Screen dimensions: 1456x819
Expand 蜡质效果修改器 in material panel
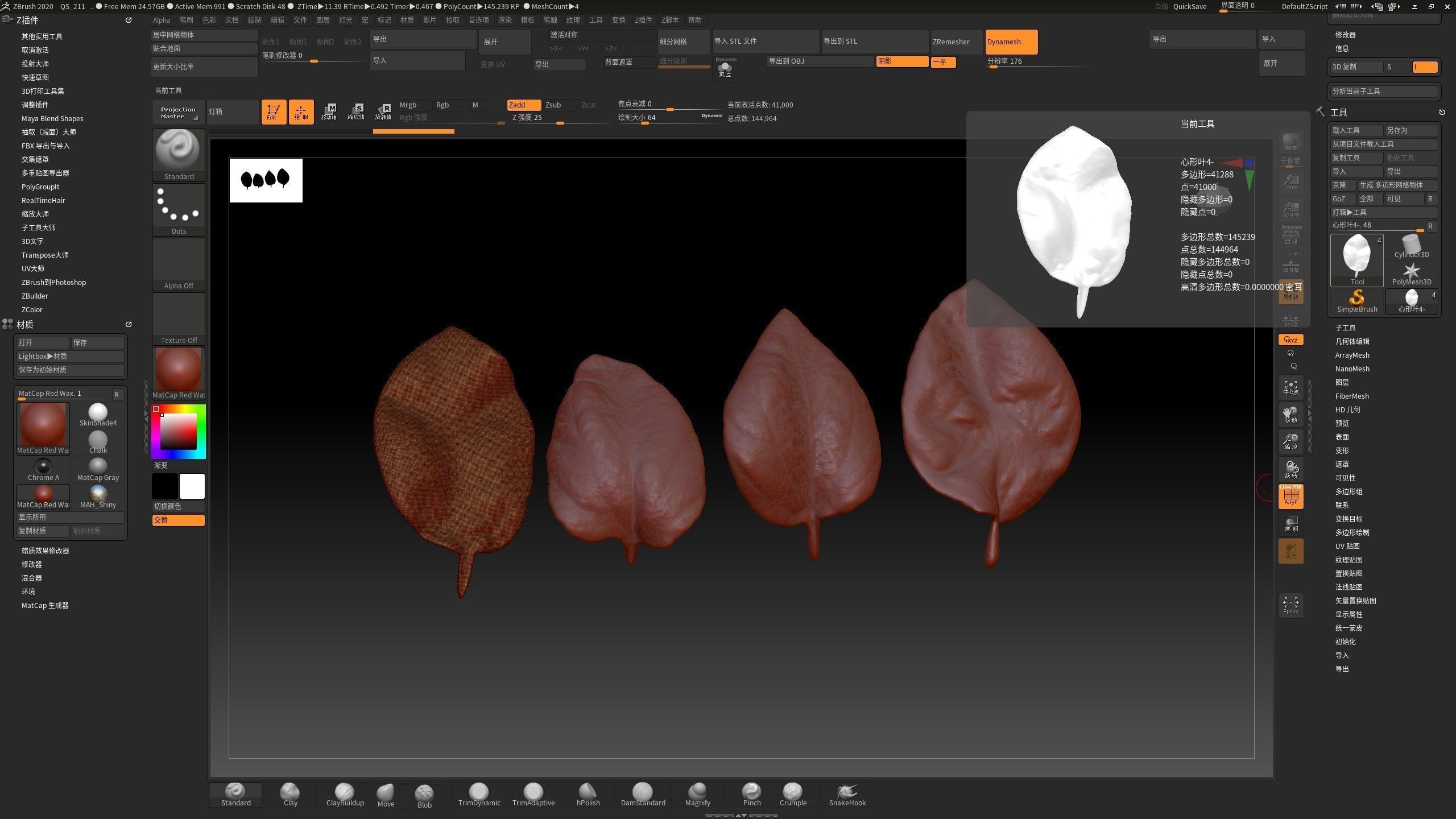[x=45, y=551]
